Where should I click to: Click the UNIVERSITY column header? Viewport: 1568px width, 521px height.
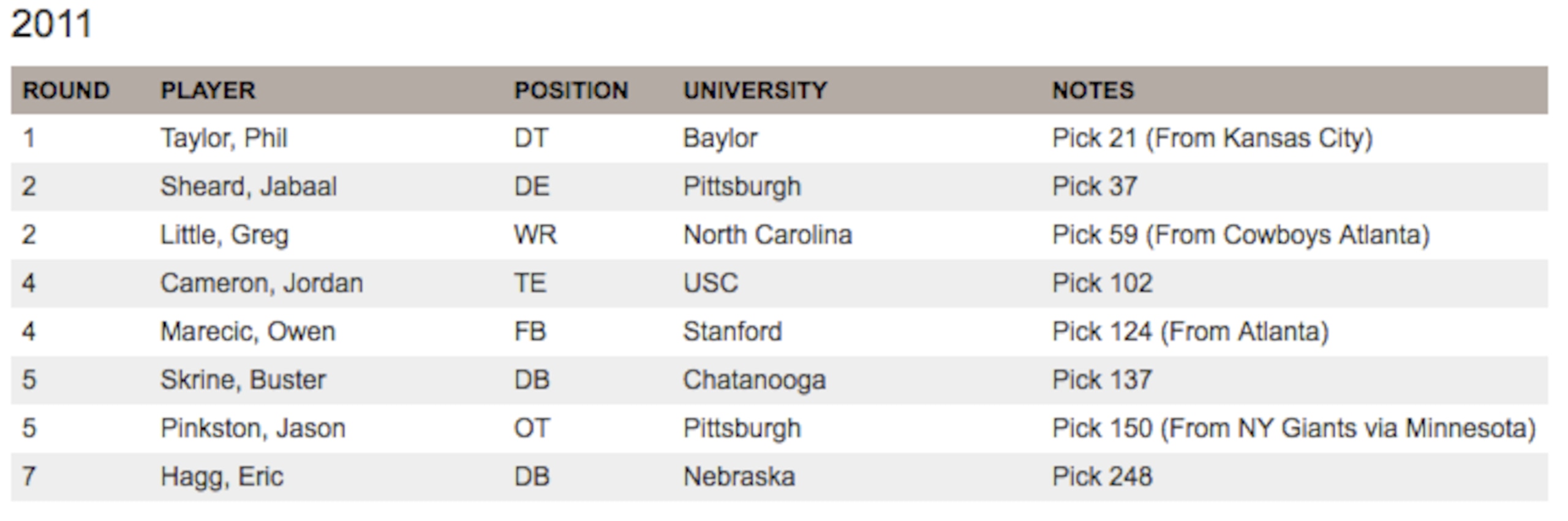pos(755,91)
